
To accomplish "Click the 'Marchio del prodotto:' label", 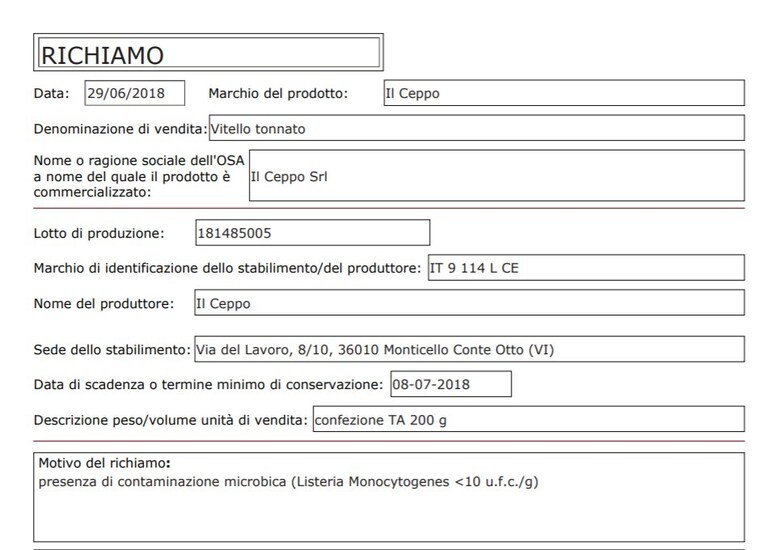I will click(278, 93).
